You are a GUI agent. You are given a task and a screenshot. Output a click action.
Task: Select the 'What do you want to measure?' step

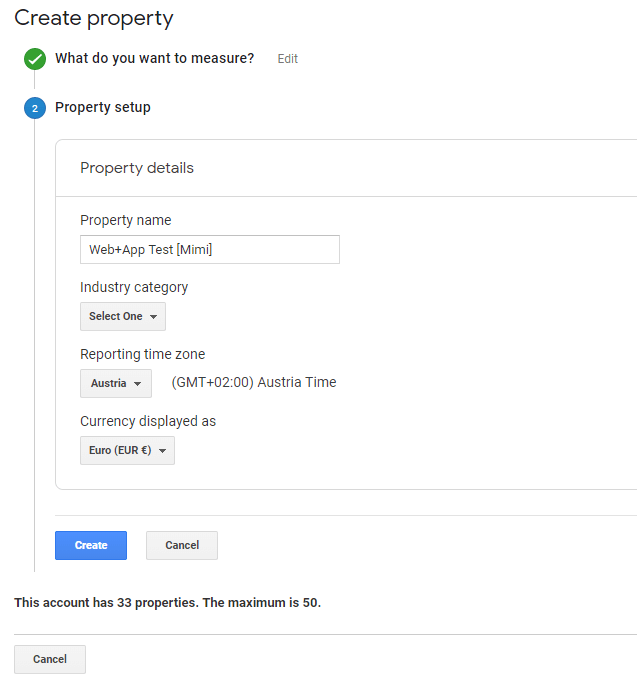154,59
